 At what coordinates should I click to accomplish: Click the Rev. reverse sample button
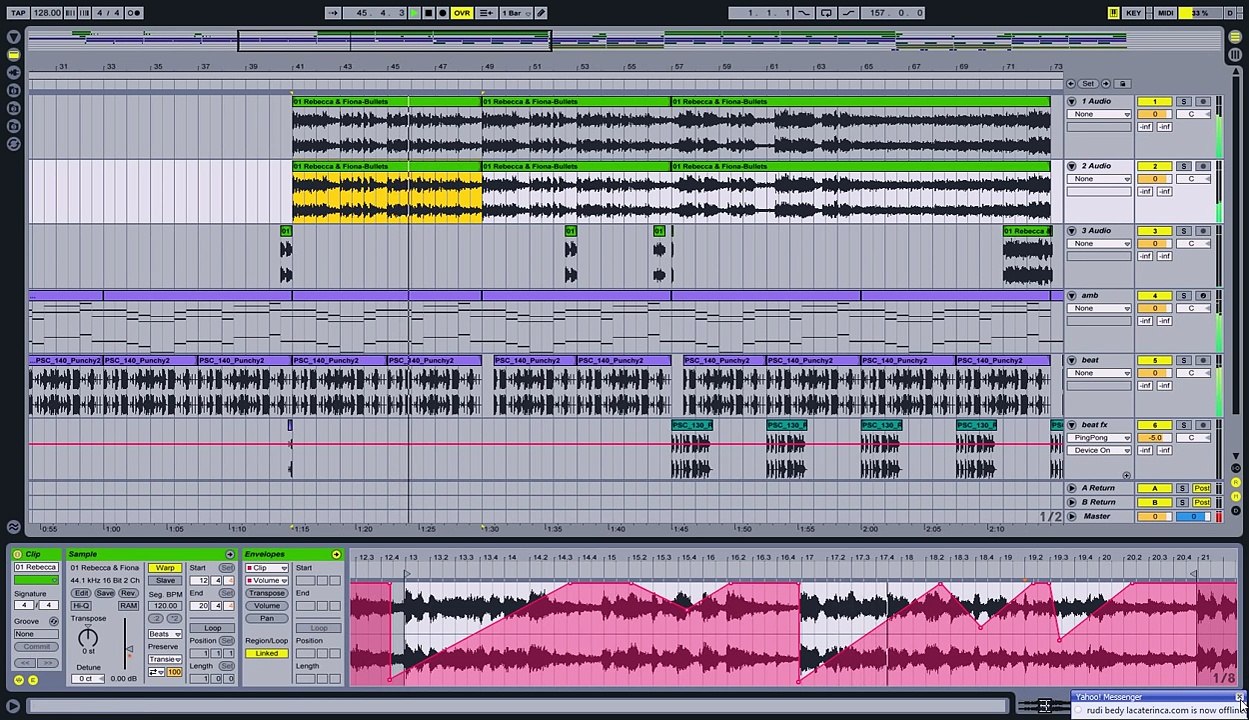tap(128, 593)
